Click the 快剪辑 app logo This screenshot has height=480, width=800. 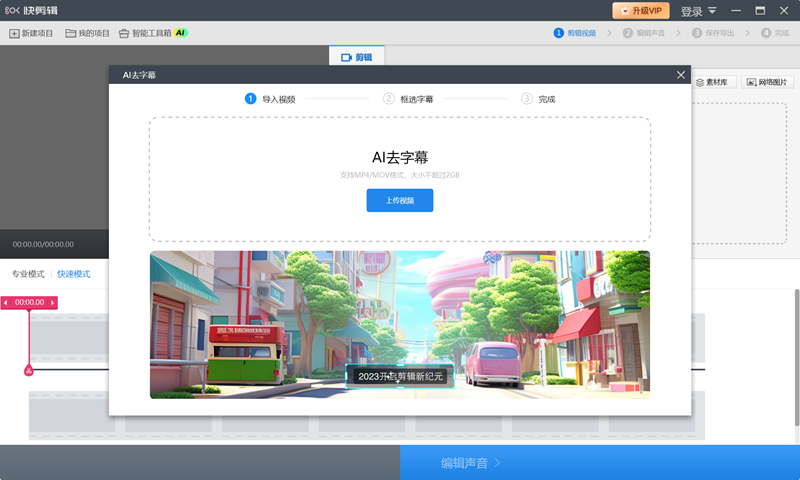[31, 10]
